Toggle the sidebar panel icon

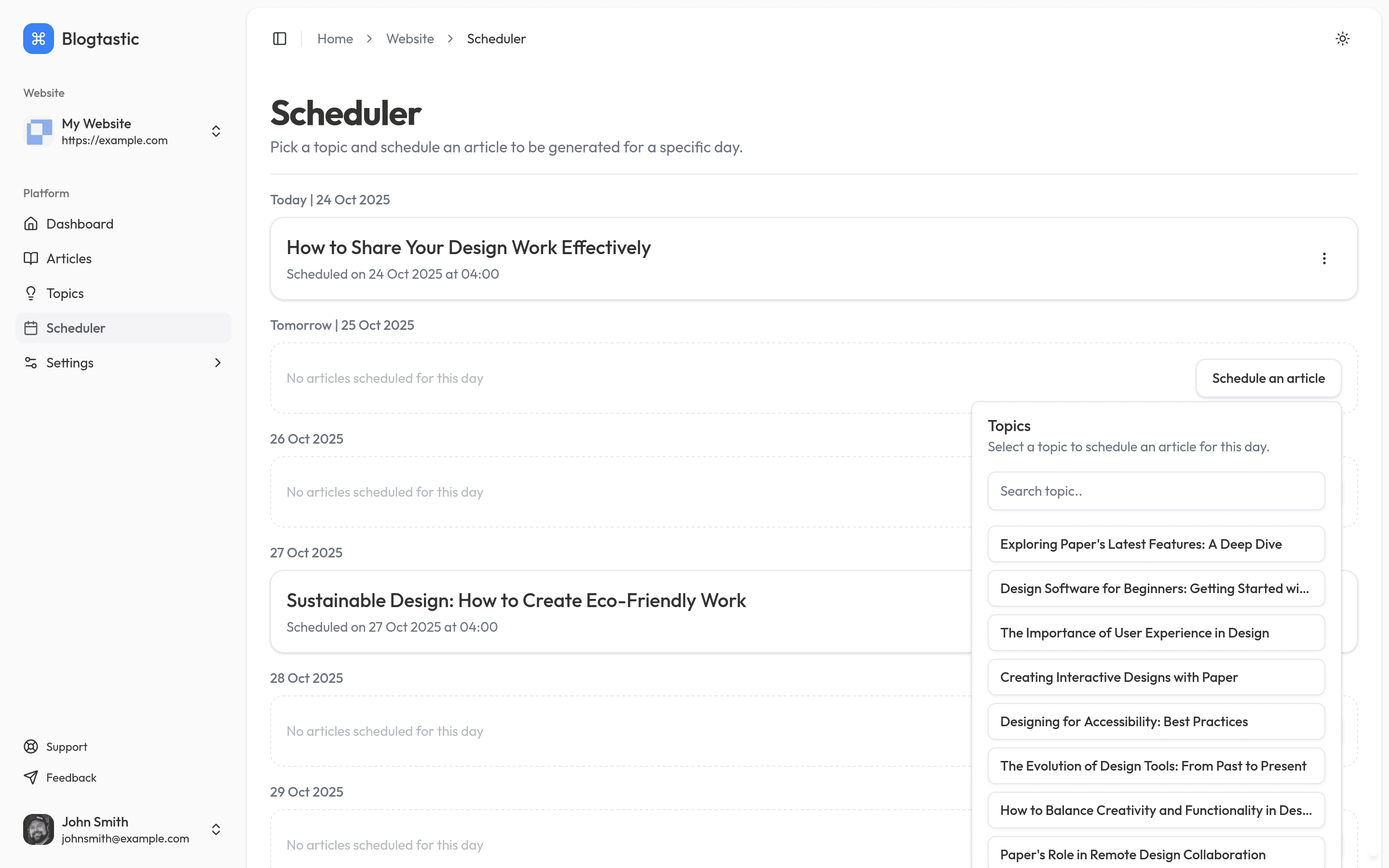point(280,39)
